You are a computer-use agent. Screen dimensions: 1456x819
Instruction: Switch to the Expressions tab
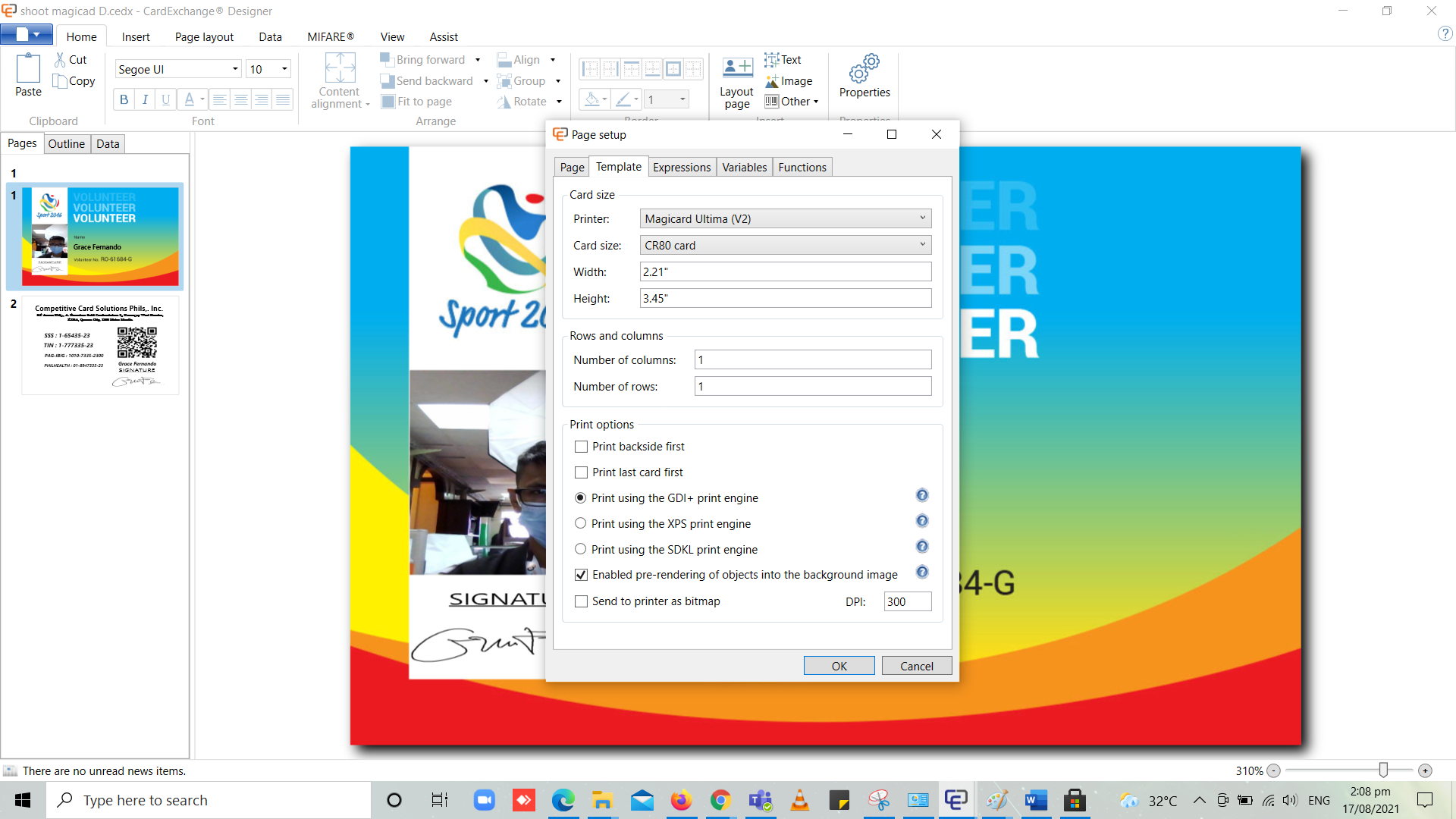click(682, 167)
